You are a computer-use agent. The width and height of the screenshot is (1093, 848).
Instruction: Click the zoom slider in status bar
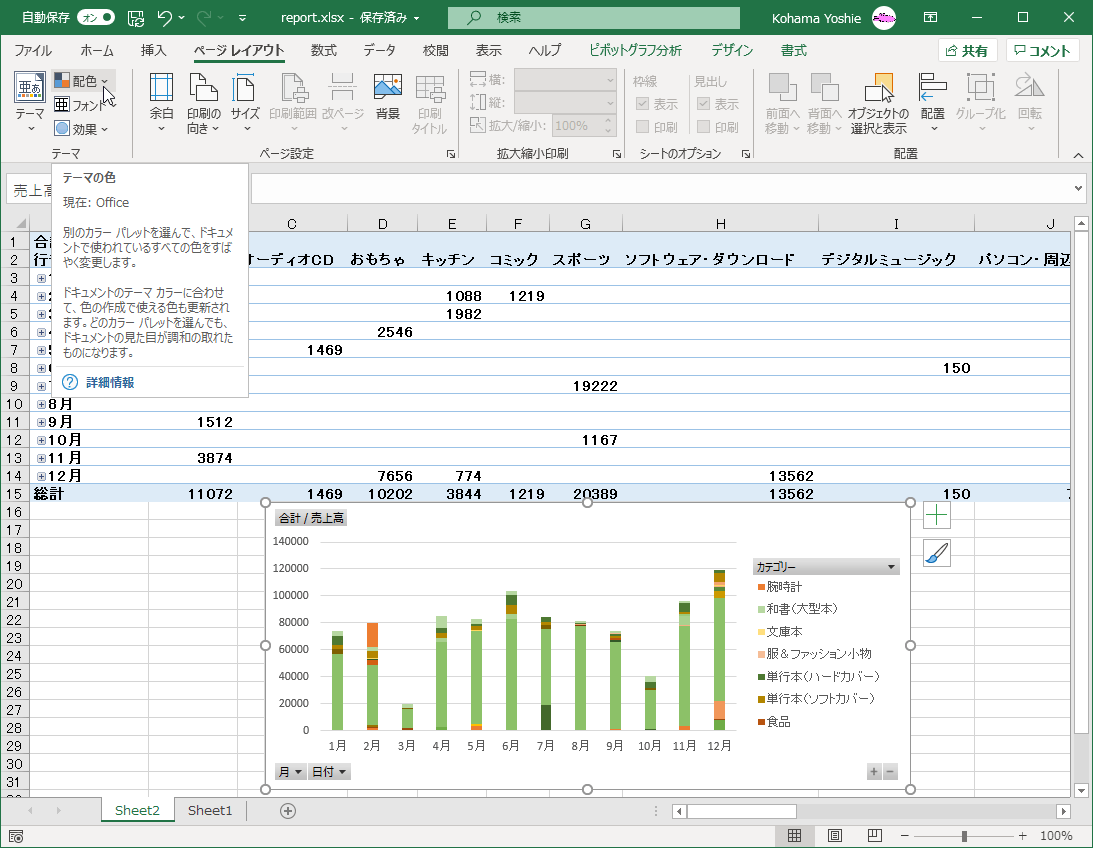[x=964, y=836]
